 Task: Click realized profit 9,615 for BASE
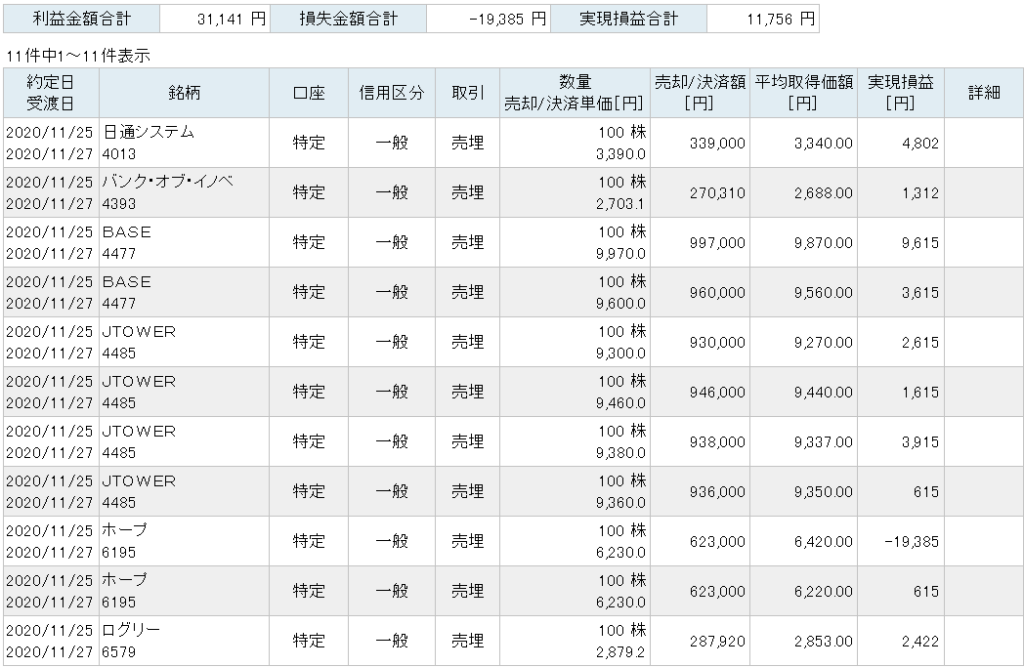click(x=920, y=243)
